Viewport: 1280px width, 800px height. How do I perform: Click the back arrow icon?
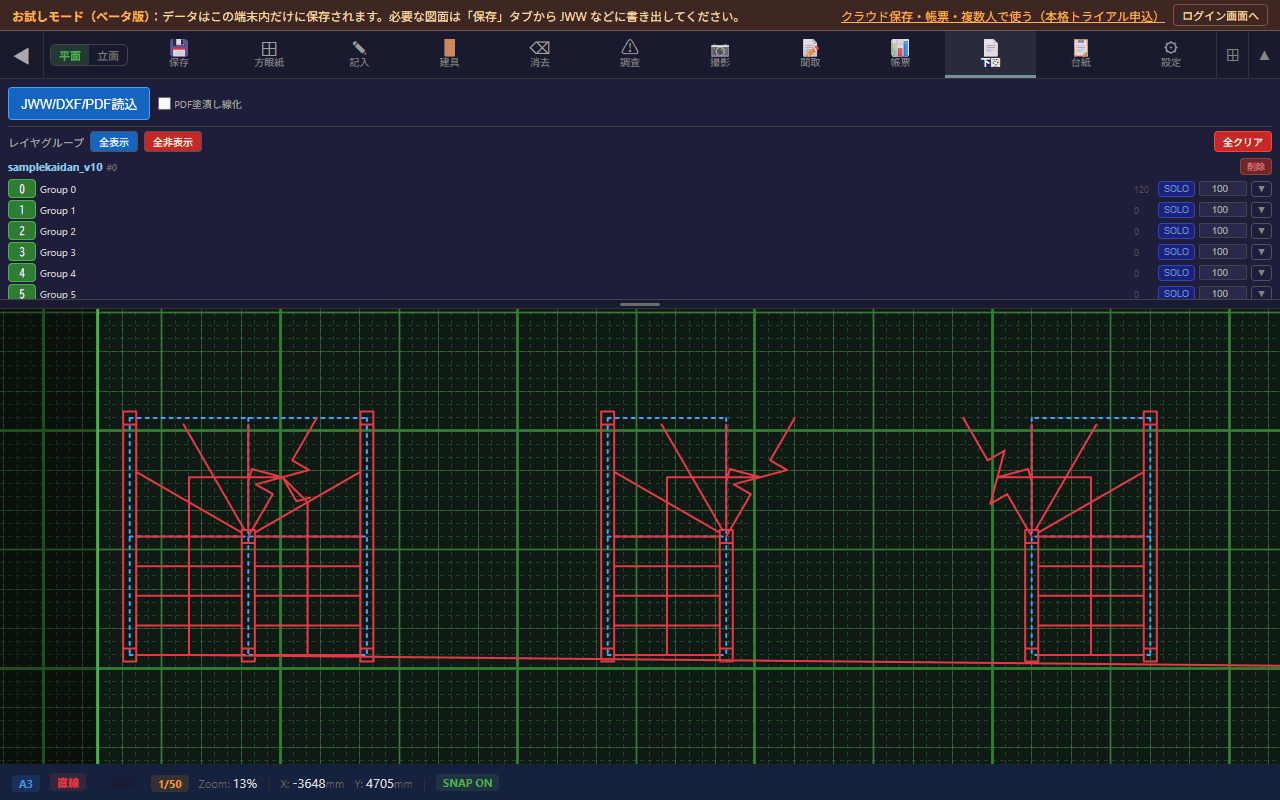21,55
